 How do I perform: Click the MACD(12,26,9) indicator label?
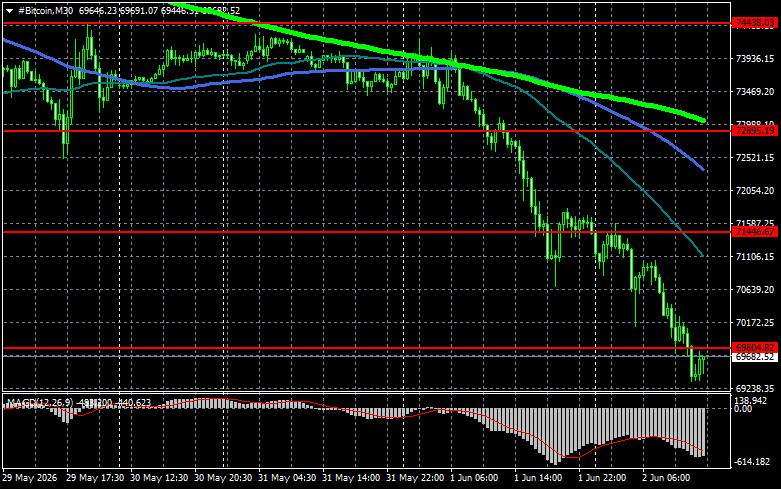coord(40,402)
